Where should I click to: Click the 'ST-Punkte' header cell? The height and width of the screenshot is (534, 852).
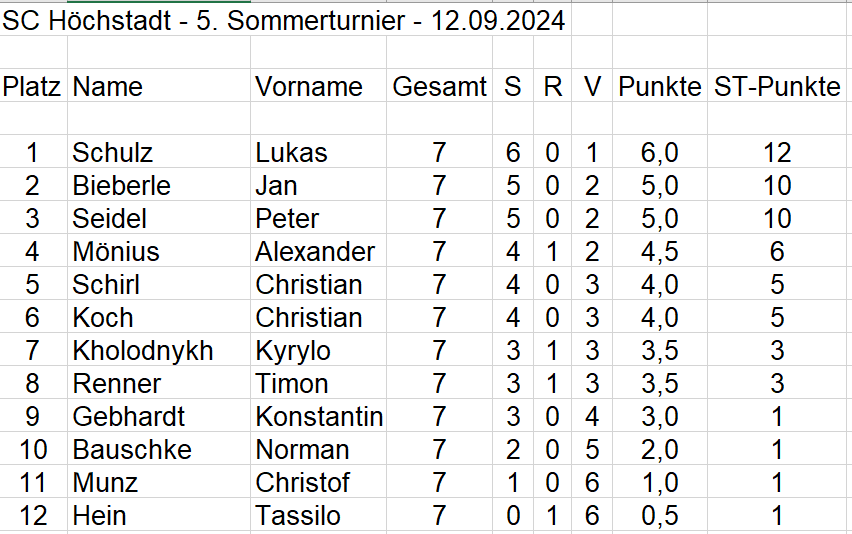coord(777,87)
